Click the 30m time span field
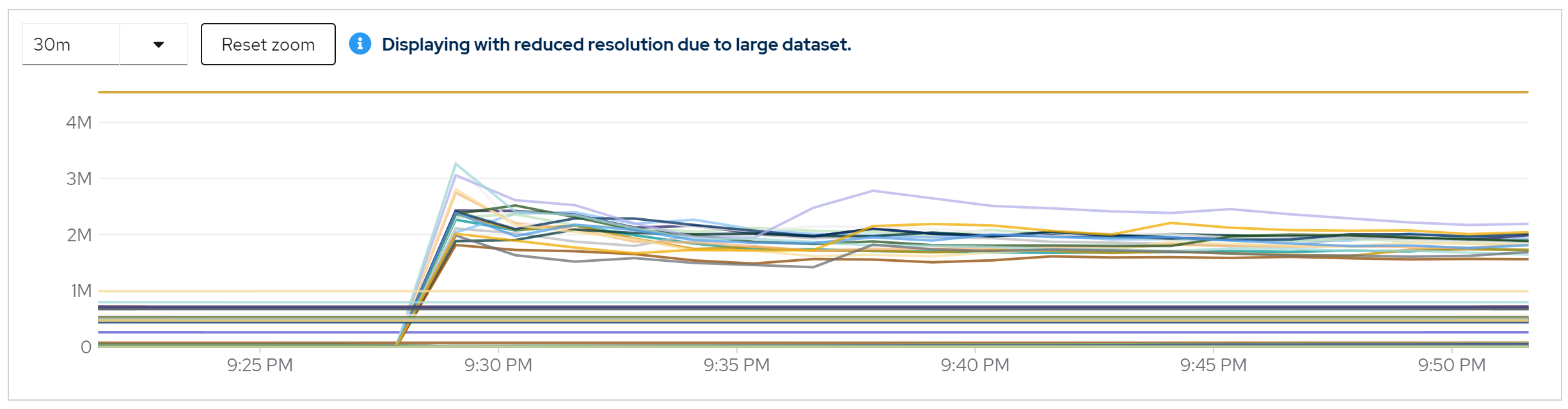This screenshot has width=1568, height=409. pyautogui.click(x=70, y=44)
